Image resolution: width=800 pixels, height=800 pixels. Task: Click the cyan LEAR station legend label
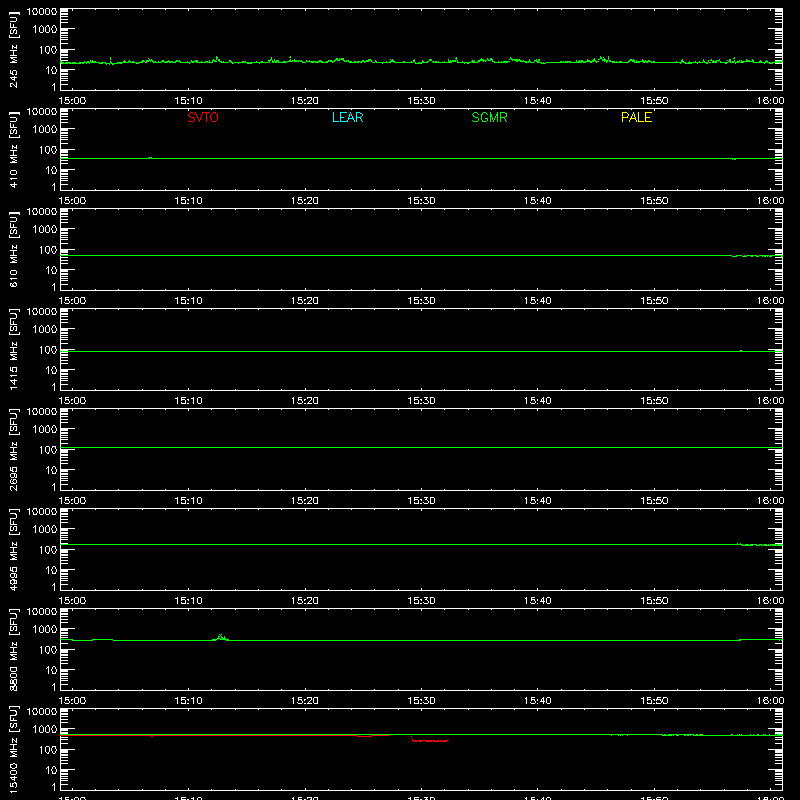(x=347, y=117)
